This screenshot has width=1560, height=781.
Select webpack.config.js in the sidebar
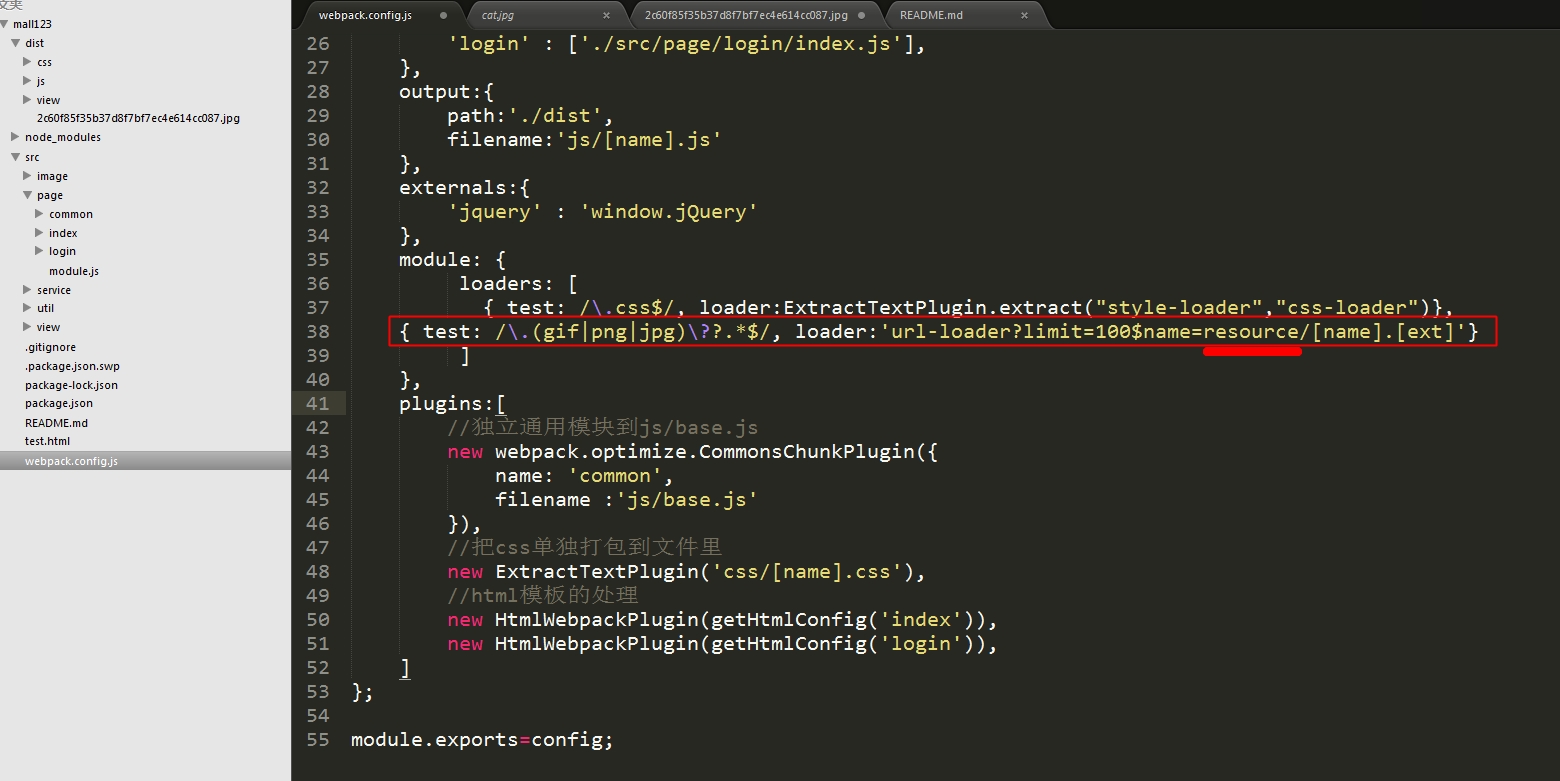(x=71, y=461)
